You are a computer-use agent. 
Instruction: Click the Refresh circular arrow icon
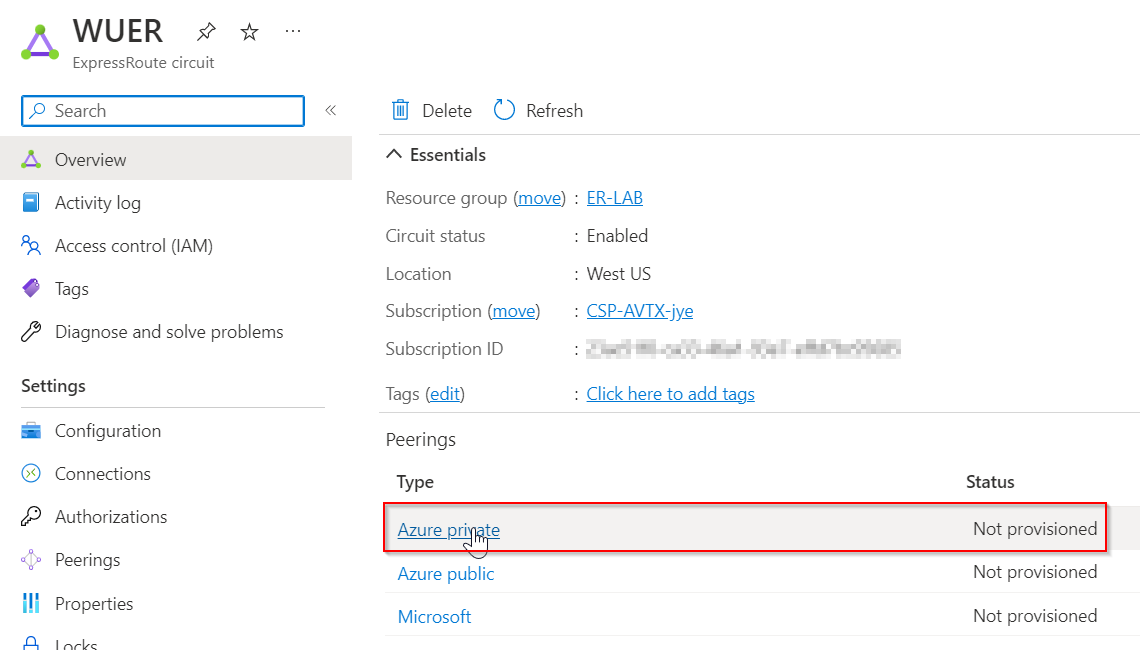504,110
